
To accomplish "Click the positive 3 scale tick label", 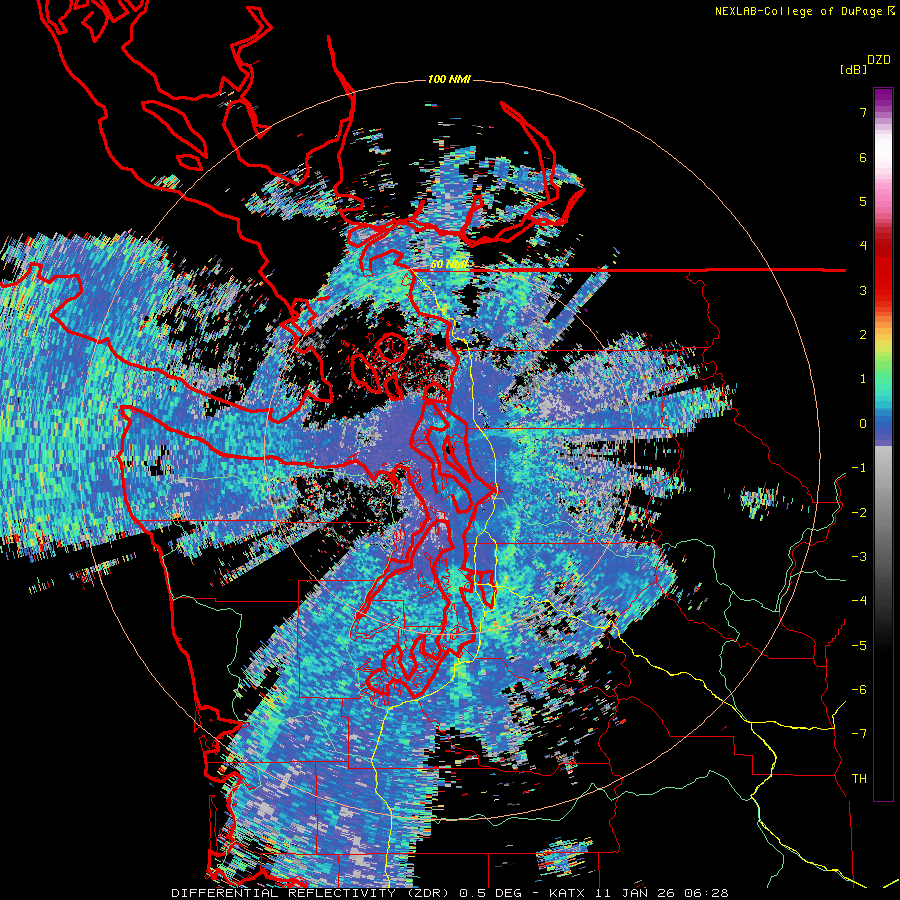I will pyautogui.click(x=863, y=290).
